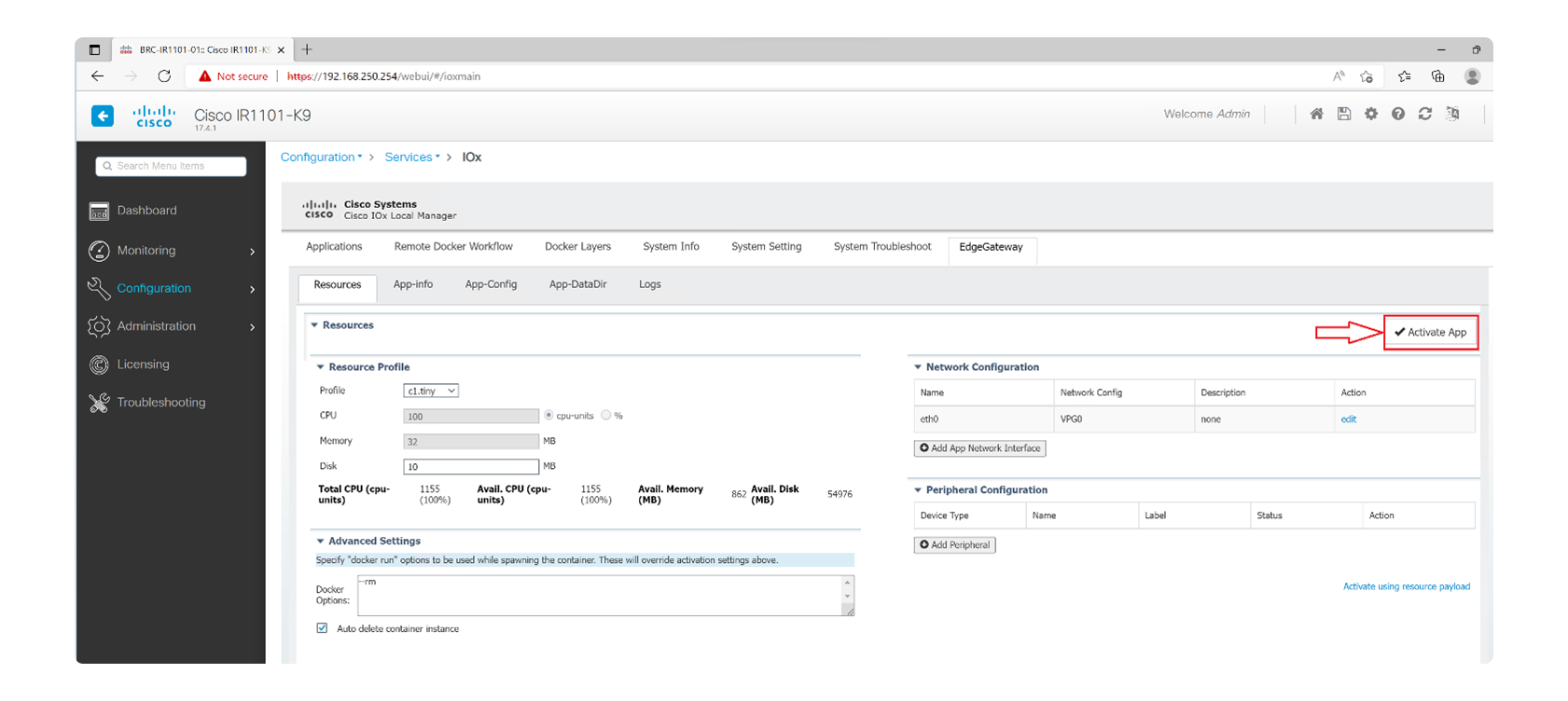Open settings gear icon in the header
The height and width of the screenshot is (701, 1568).
pos(1370,114)
